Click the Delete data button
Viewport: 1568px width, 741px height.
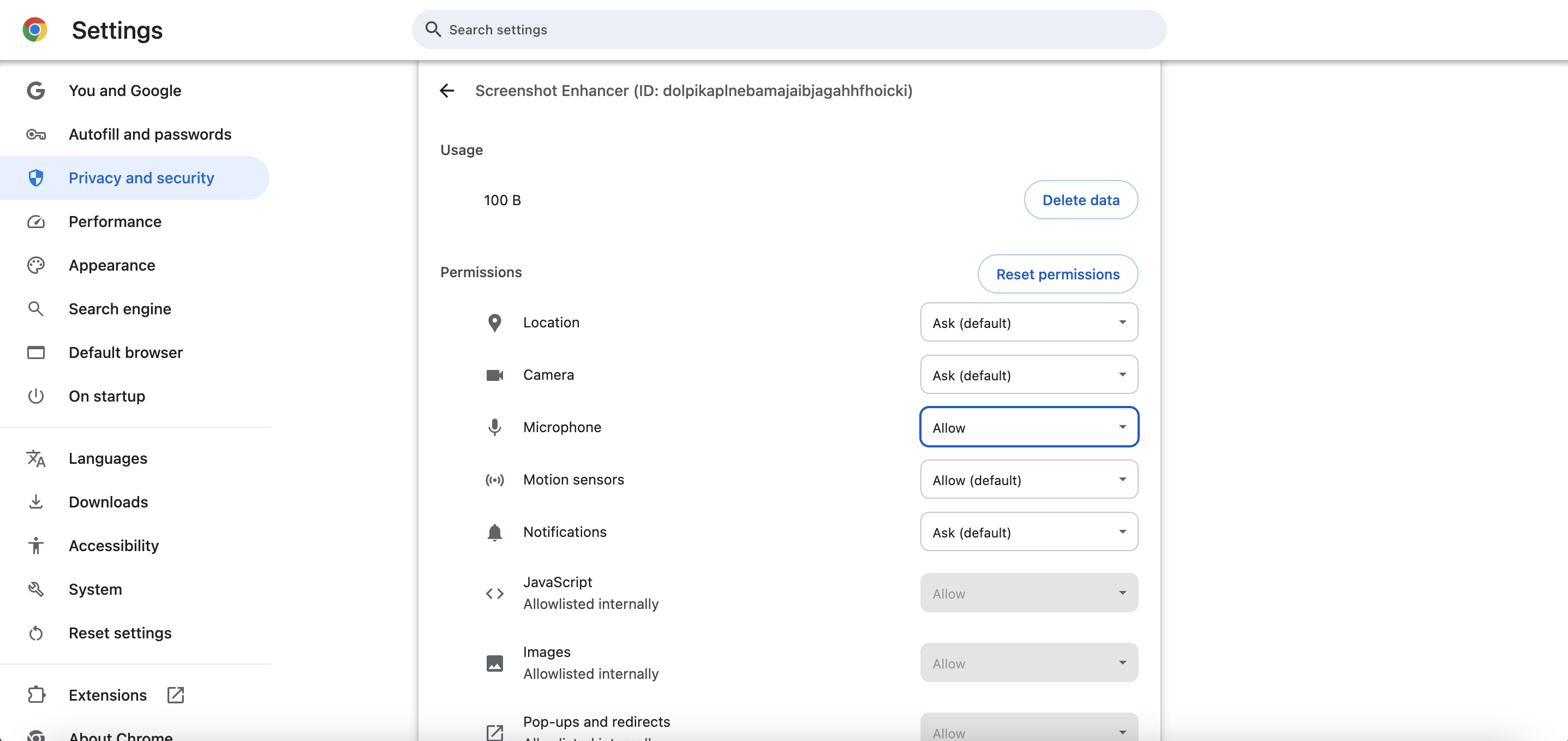pyautogui.click(x=1080, y=200)
